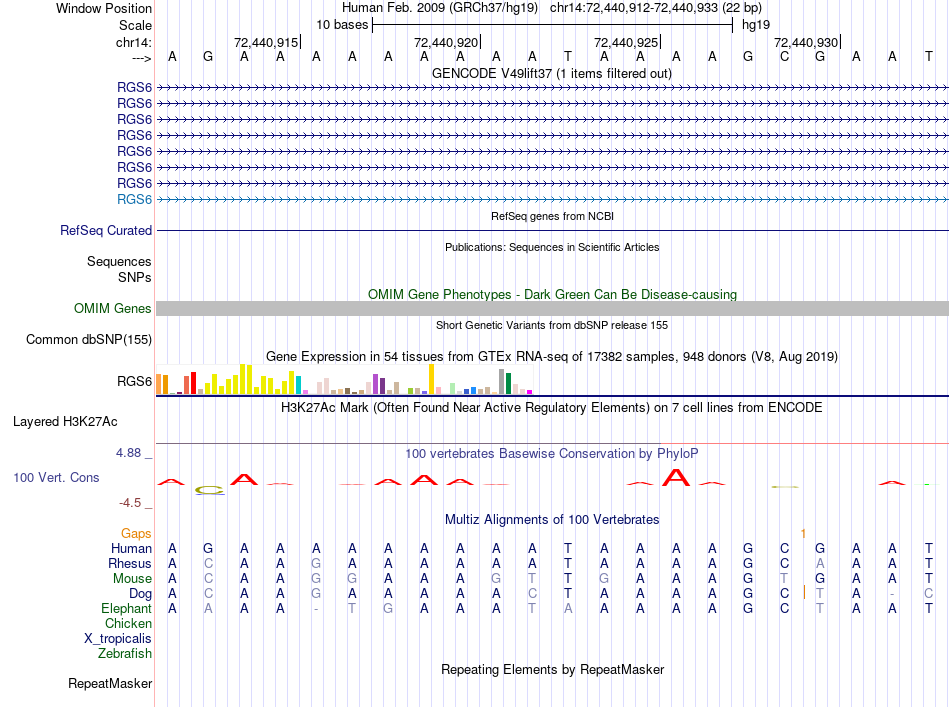The width and height of the screenshot is (950, 707).
Task: Click Repeating Elements by RepeatMasker title
Action: tap(552, 669)
